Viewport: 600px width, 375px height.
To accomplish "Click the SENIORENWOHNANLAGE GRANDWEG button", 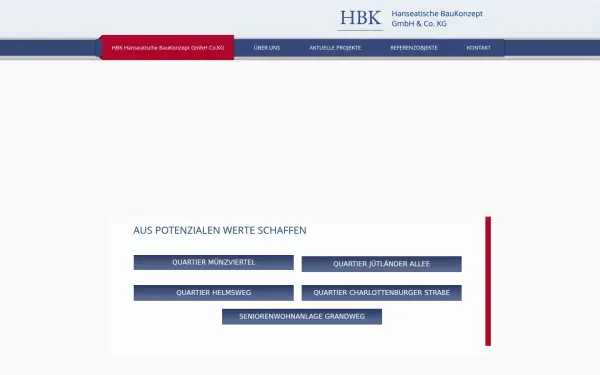I will coord(302,316).
